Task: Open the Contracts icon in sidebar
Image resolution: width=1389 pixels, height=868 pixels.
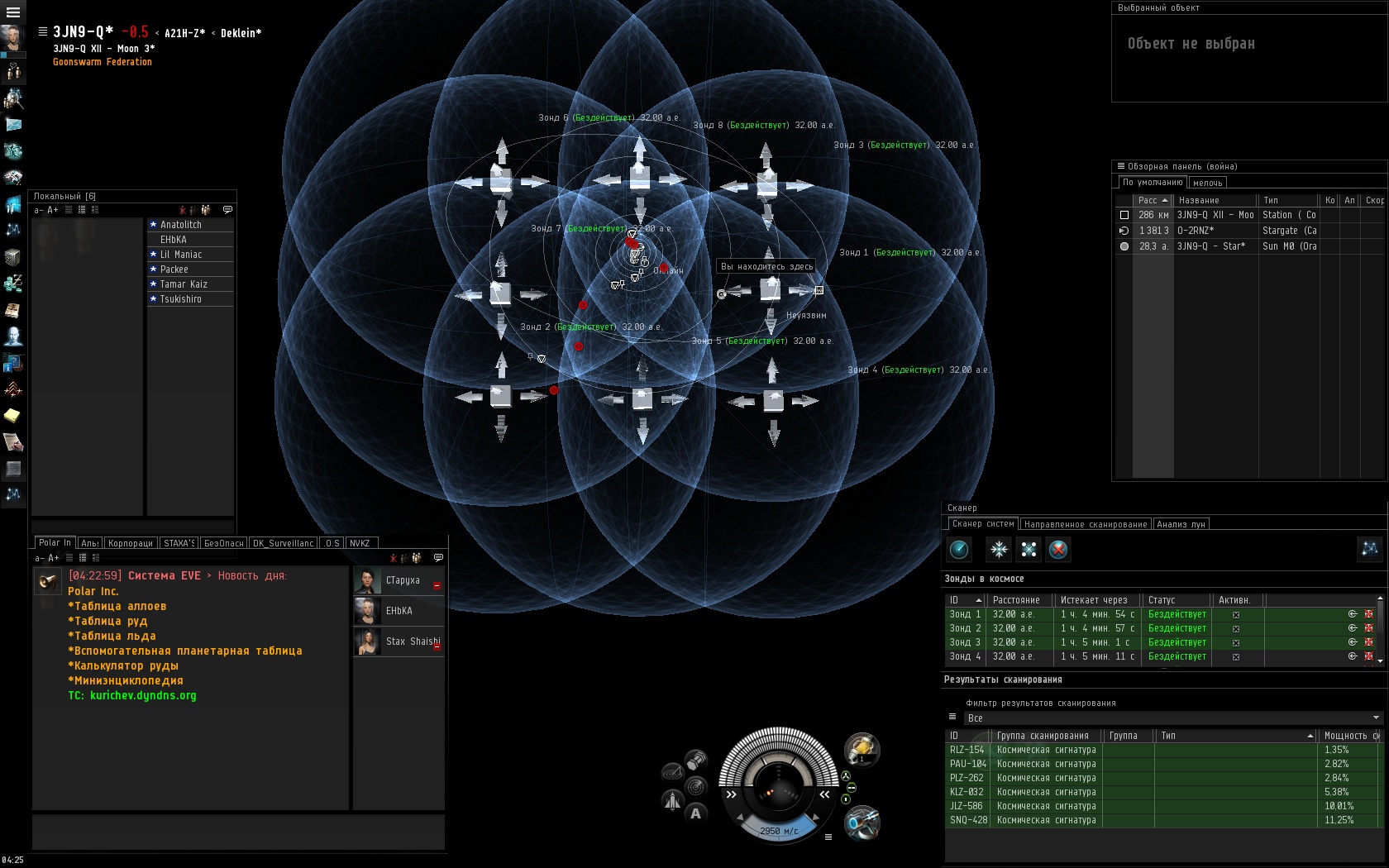Action: point(13,442)
